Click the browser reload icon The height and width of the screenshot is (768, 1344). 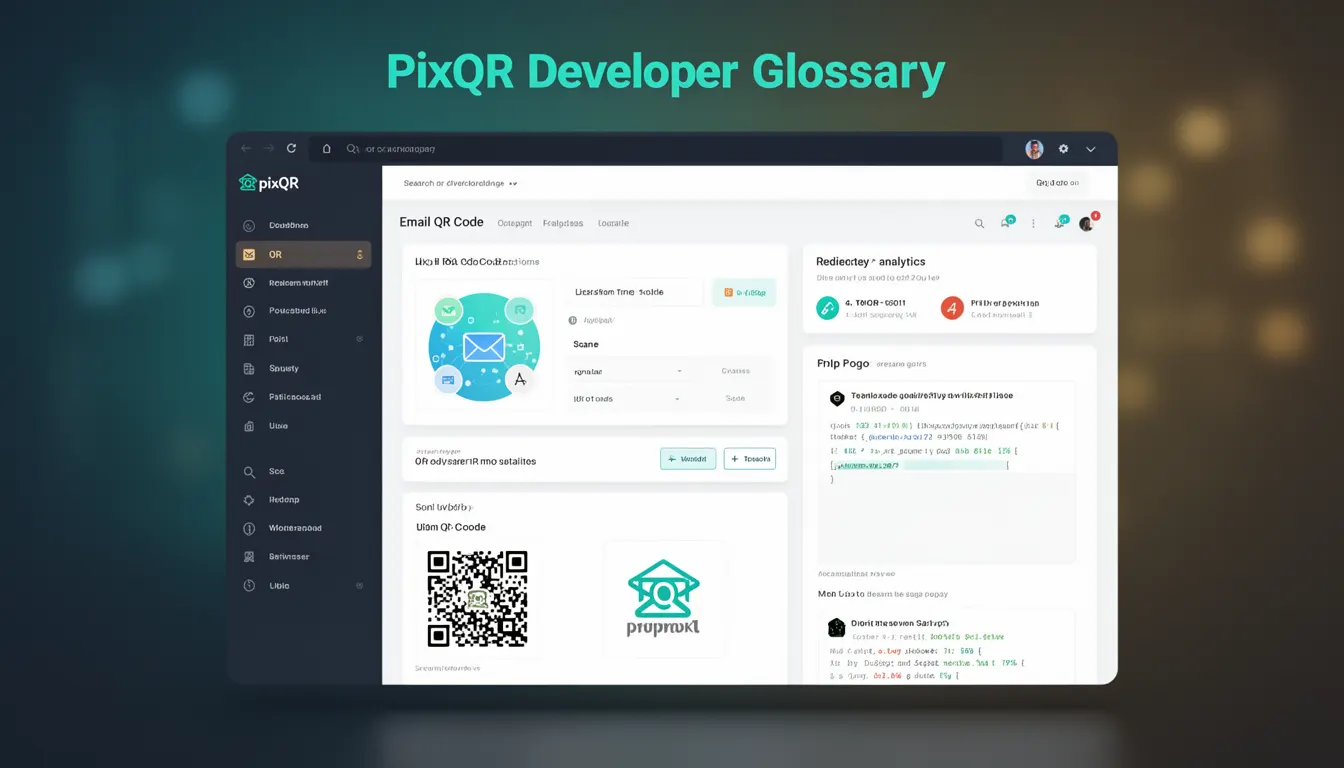[291, 148]
